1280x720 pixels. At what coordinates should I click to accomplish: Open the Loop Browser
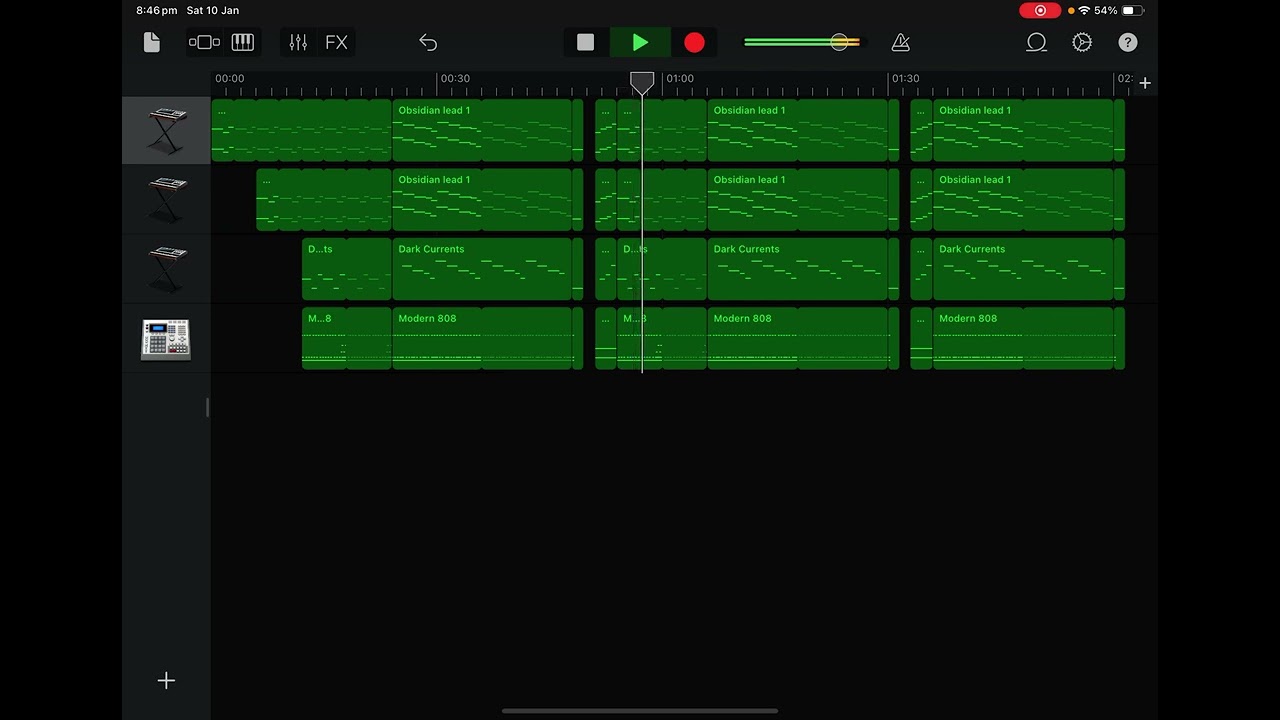tap(1036, 42)
